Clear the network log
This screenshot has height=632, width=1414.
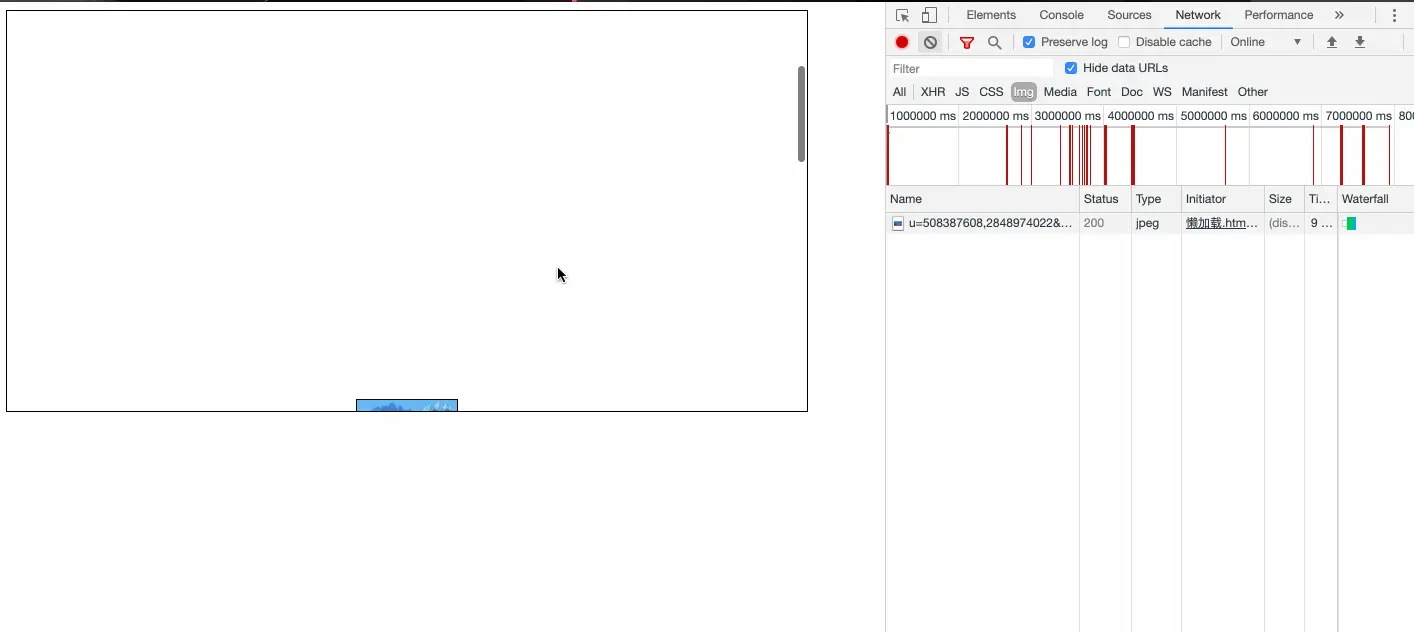point(931,42)
